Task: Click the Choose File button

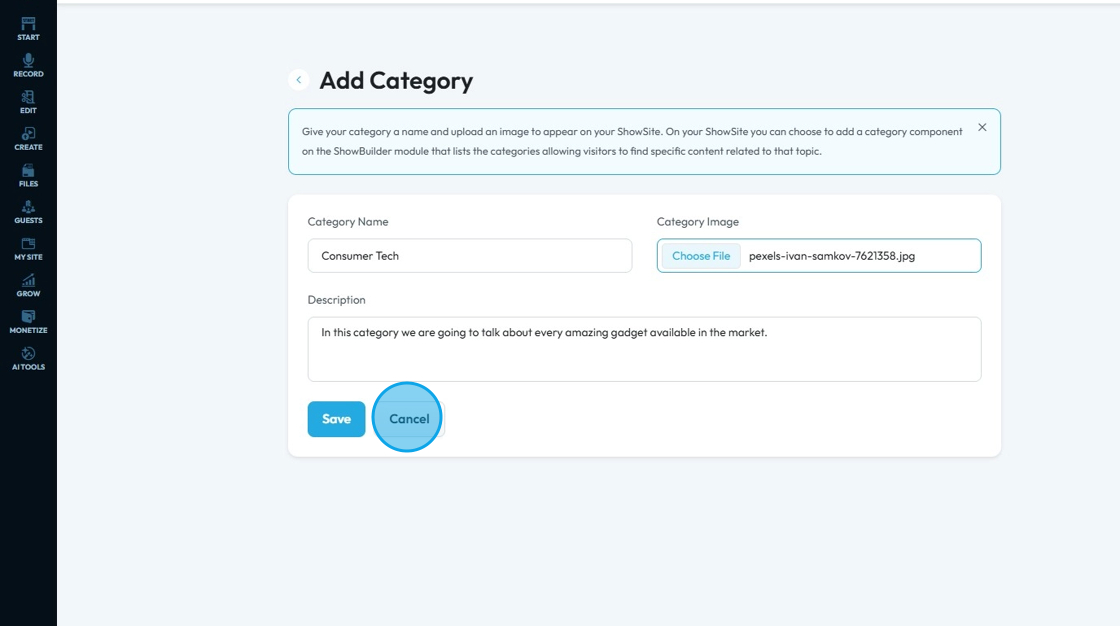Action: coord(700,256)
